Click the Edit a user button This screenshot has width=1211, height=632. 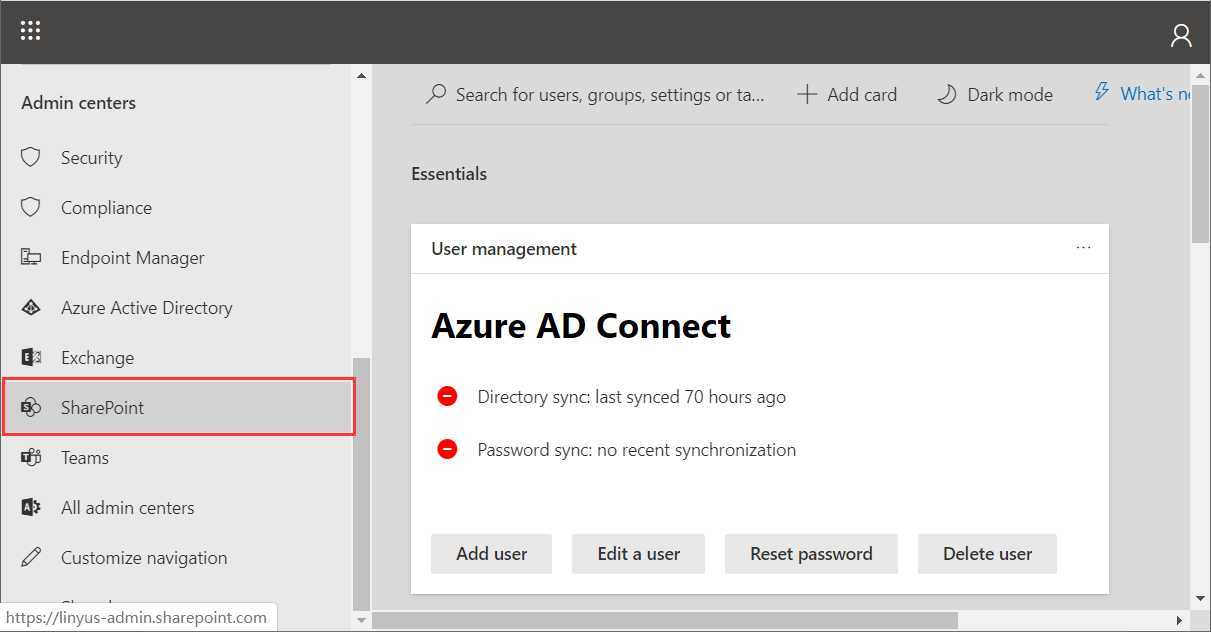(638, 554)
